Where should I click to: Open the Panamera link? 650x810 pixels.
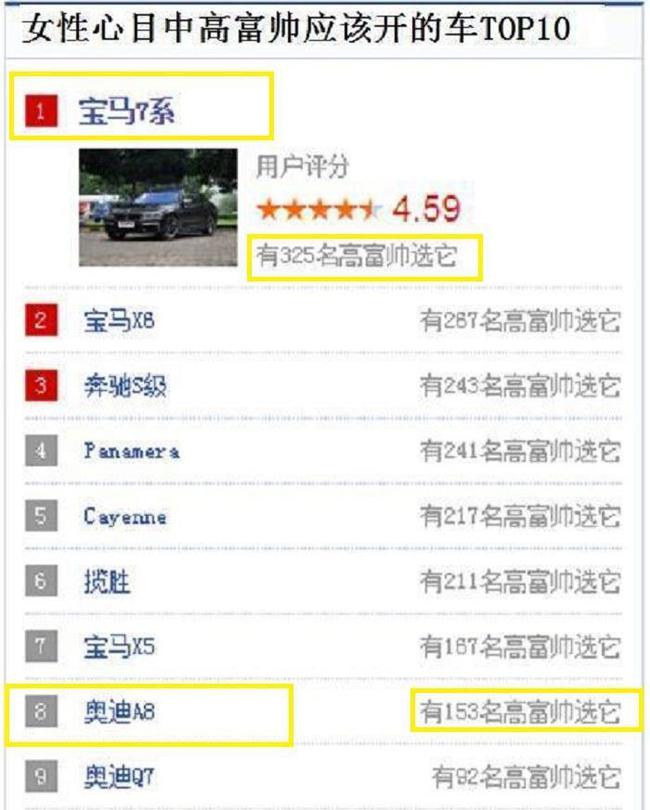click(x=132, y=451)
